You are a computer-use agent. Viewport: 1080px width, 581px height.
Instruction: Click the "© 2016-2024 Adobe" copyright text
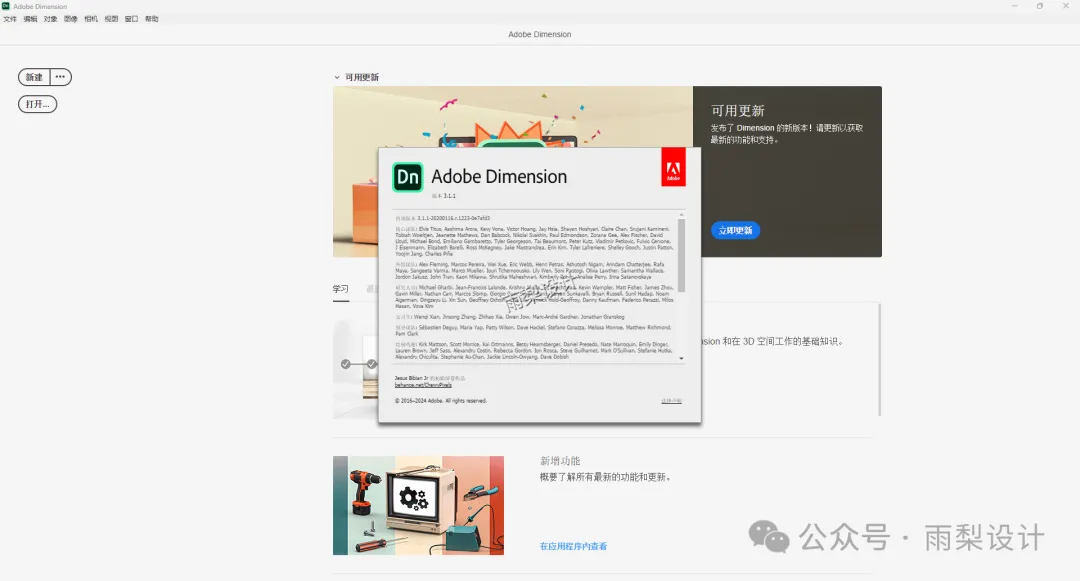(440, 401)
